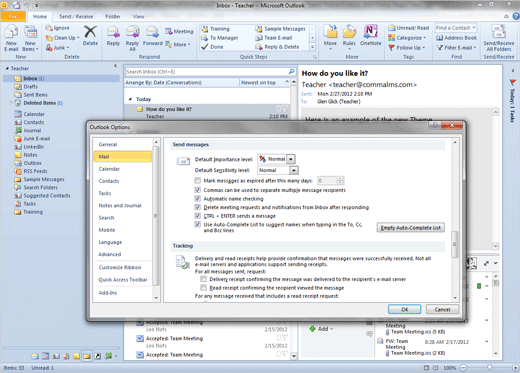Click the zoom slider in status bar
Image resolution: width=520 pixels, height=373 pixels.
tap(489, 367)
